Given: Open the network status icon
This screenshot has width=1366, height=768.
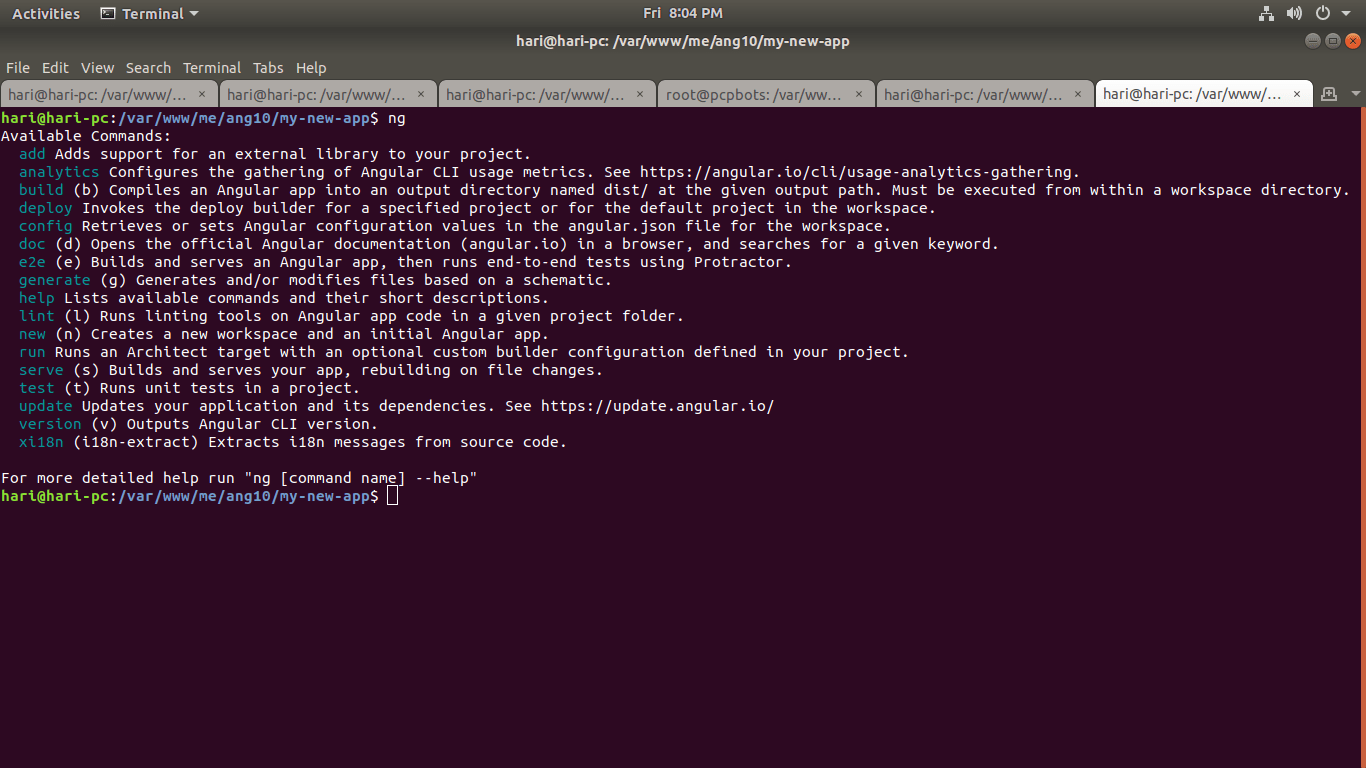Looking at the screenshot, I should (x=1266, y=14).
